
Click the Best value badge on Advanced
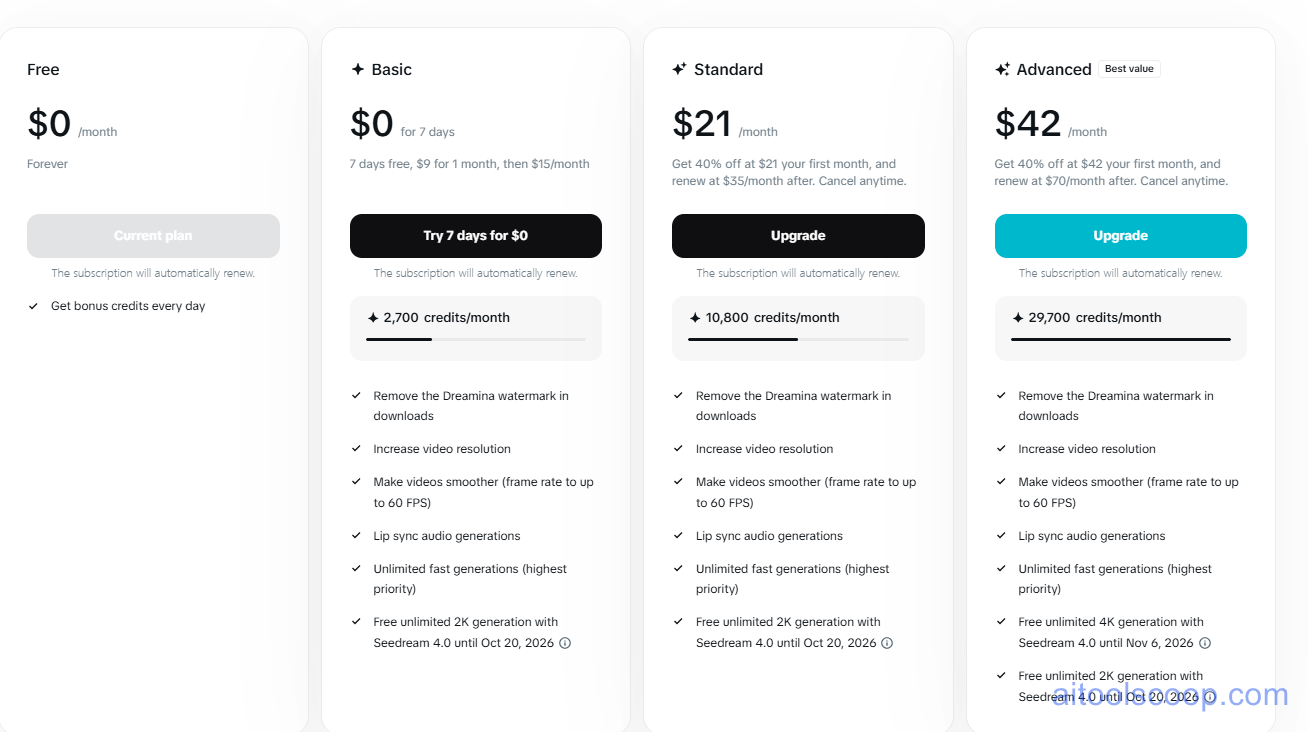[x=1129, y=68]
